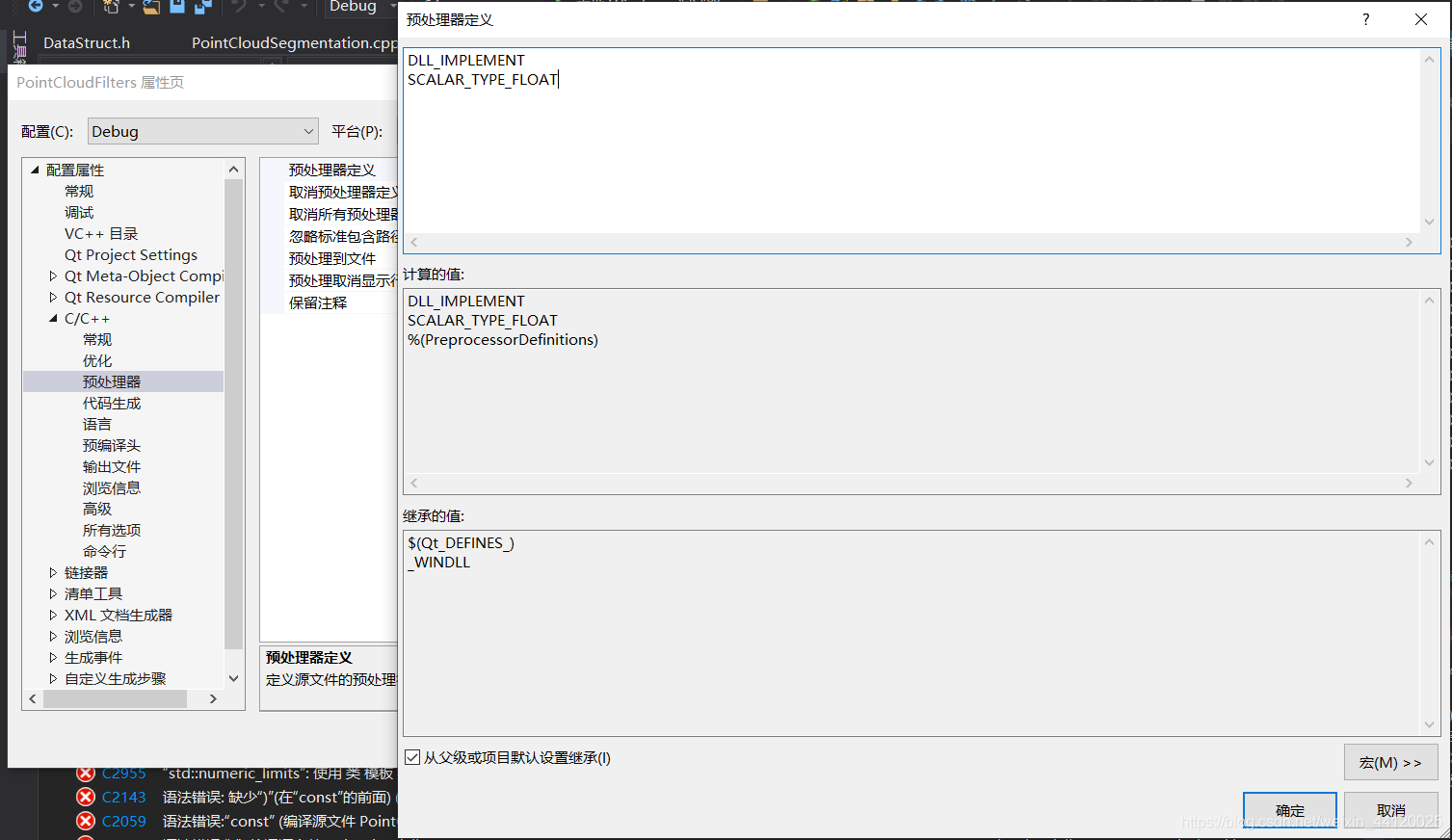Image resolution: width=1452 pixels, height=840 pixels.
Task: Select 命令行 under C/C++
Action: pyautogui.click(x=104, y=551)
